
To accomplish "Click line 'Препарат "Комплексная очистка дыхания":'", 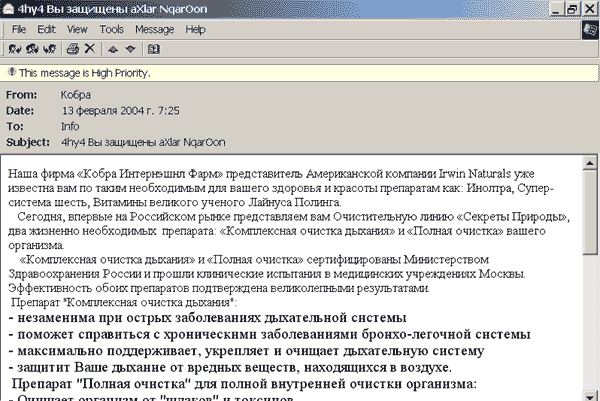I will (124, 302).
